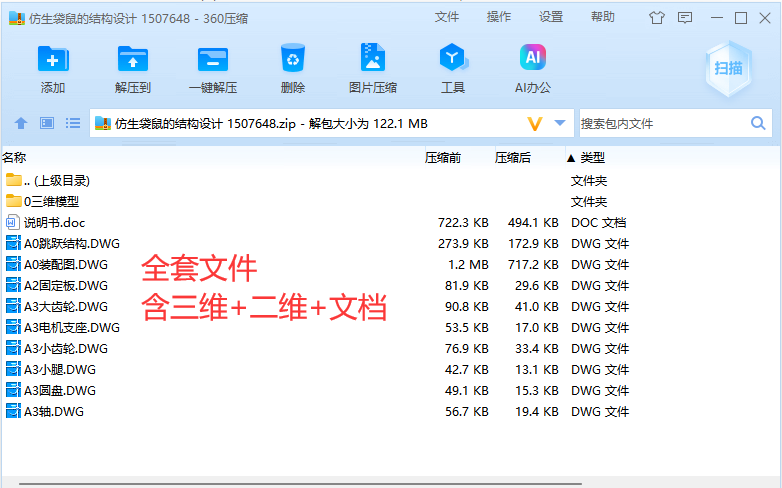Open the AI办公 icon
The image size is (782, 488).
pos(533,57)
